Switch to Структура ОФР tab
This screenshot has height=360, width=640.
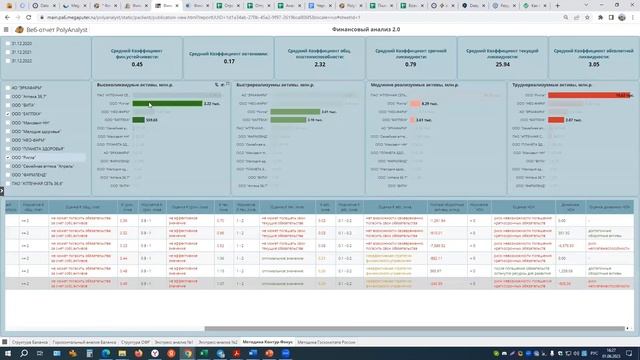coord(136,342)
